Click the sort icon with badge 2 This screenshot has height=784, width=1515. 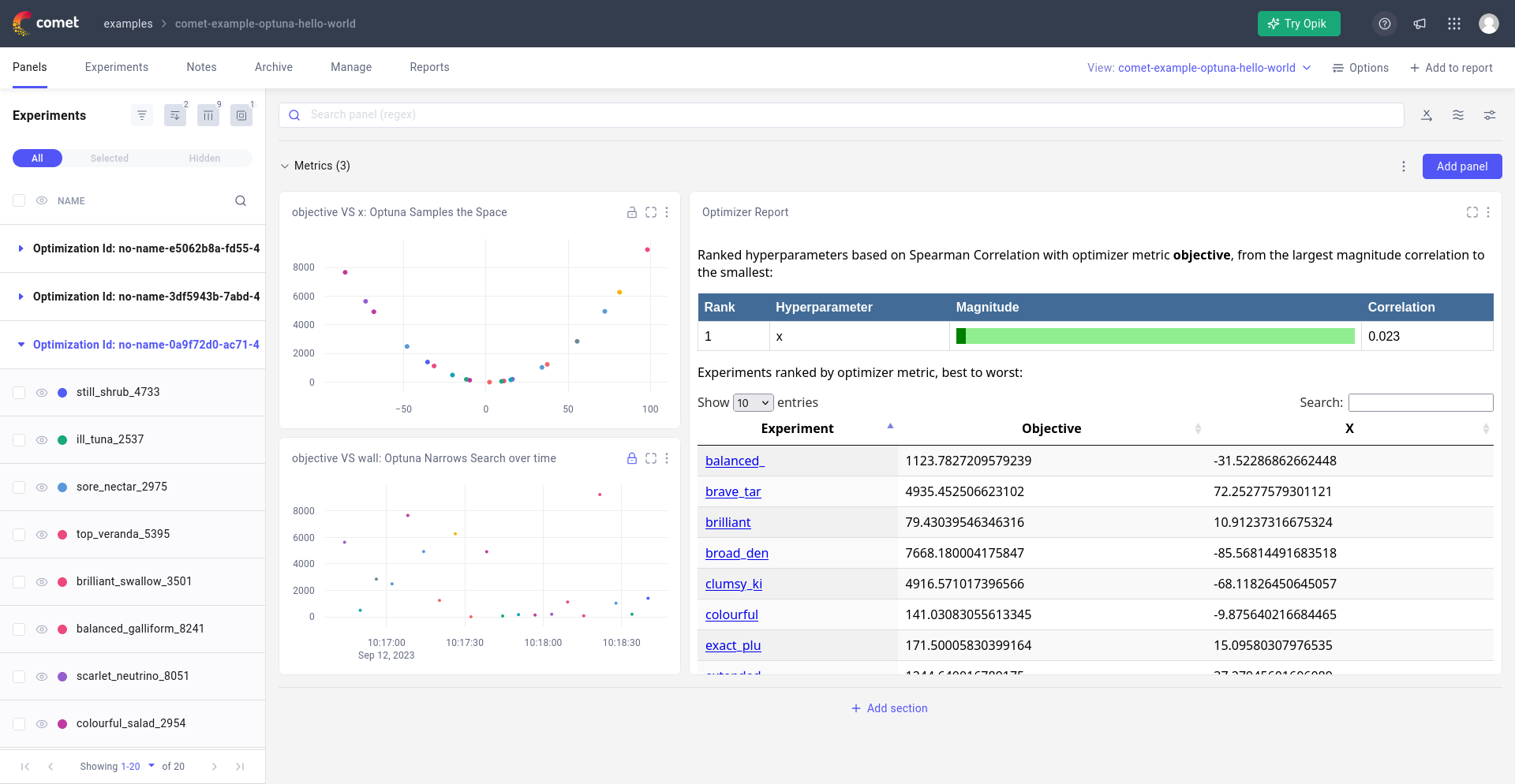[x=175, y=115]
